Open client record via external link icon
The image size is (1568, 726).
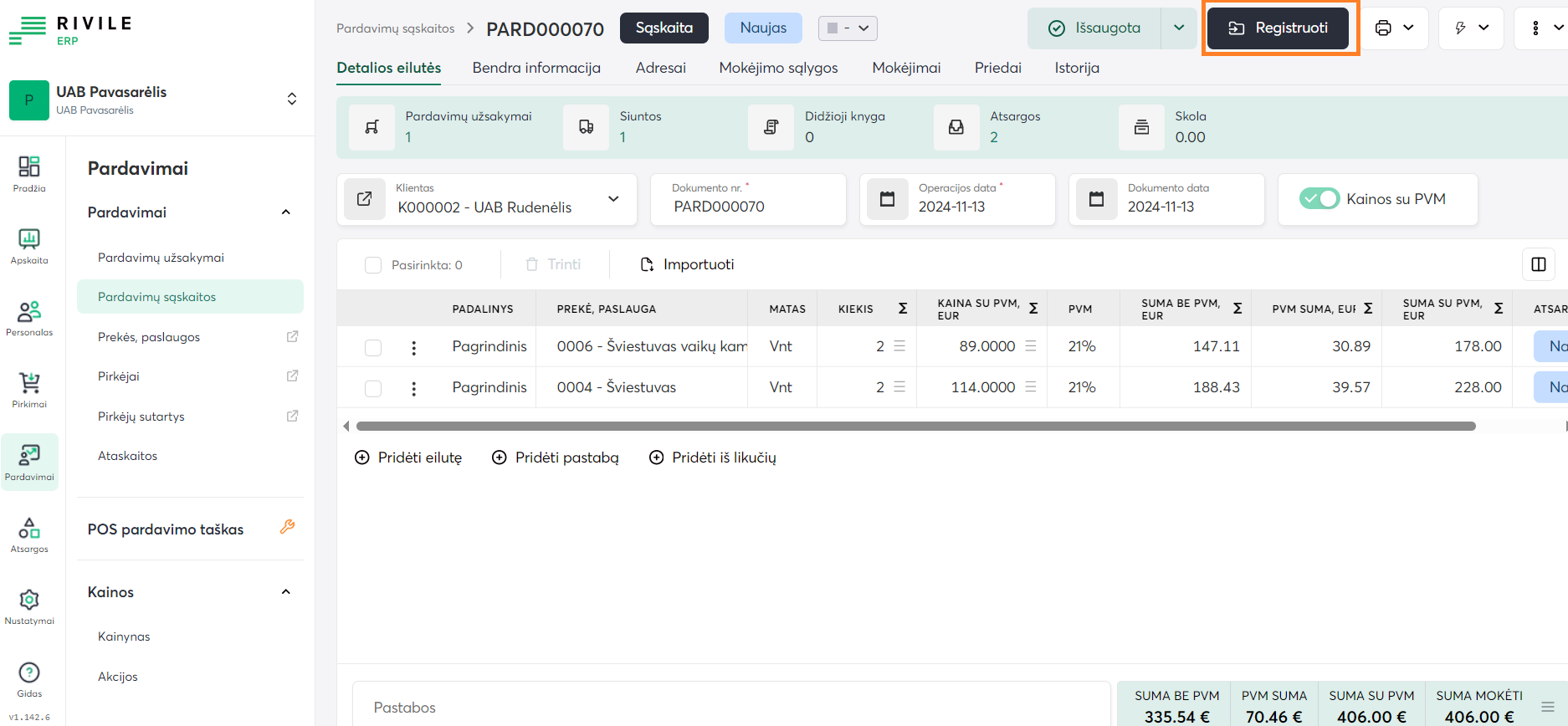[x=365, y=199]
